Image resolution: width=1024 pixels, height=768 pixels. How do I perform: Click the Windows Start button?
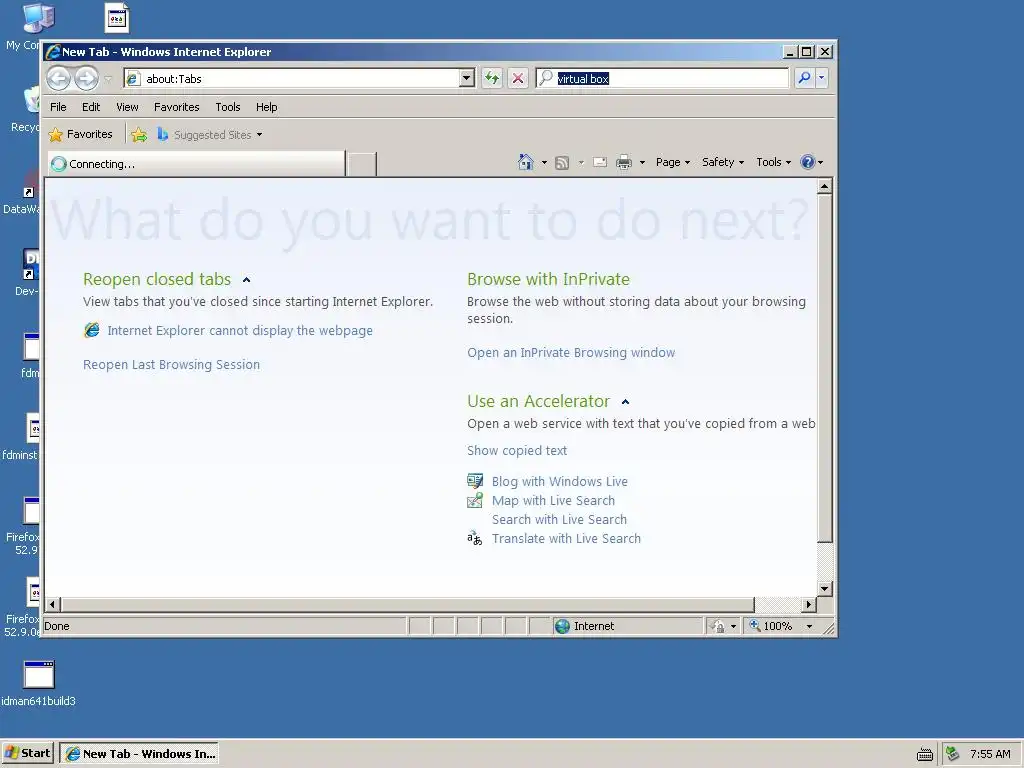[27, 754]
